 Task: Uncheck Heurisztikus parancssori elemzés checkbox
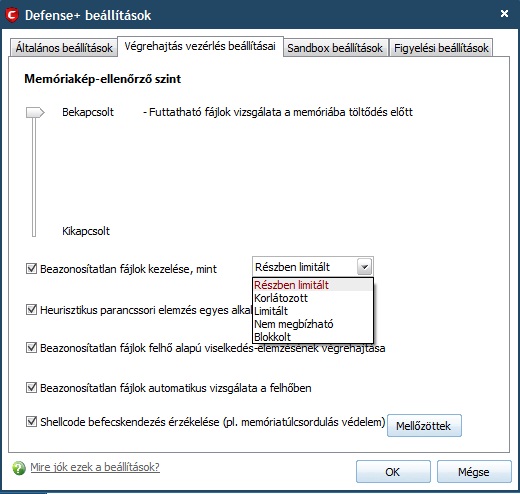(x=31, y=310)
